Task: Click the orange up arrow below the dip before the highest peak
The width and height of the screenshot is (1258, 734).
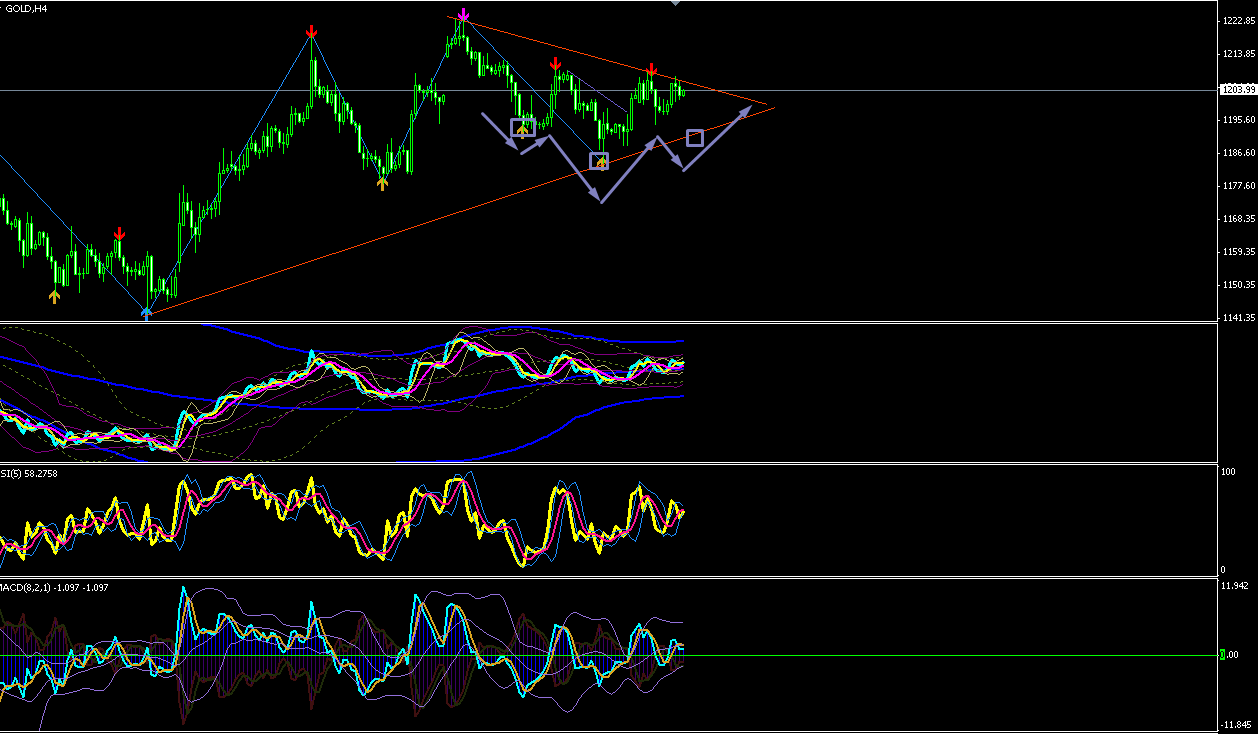Action: click(382, 183)
